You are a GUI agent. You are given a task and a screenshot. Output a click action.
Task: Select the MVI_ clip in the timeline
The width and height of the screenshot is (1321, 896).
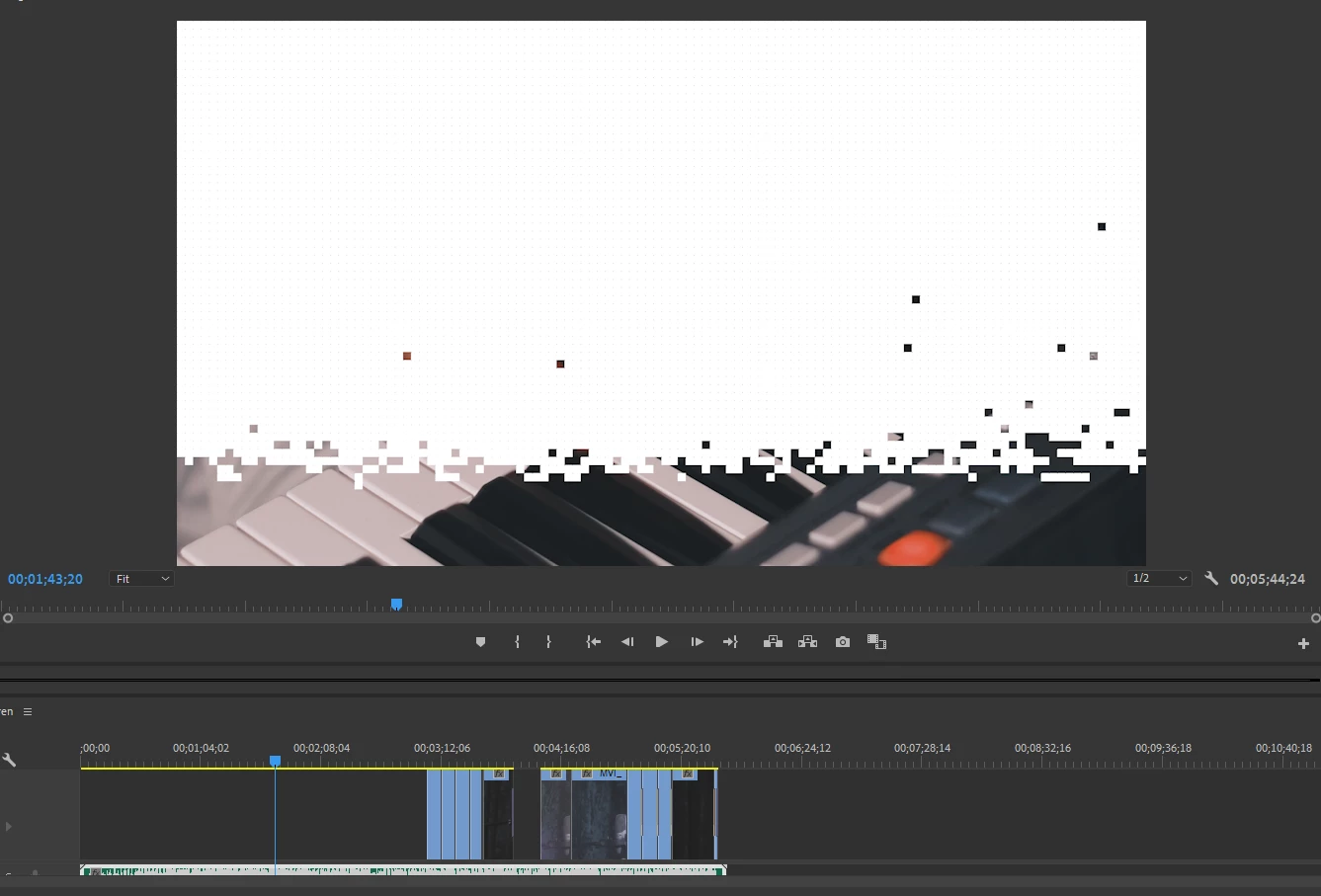[x=600, y=815]
